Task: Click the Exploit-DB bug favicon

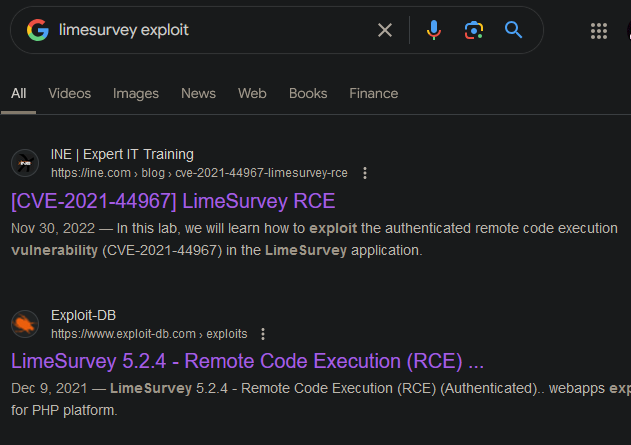Action: point(25,324)
